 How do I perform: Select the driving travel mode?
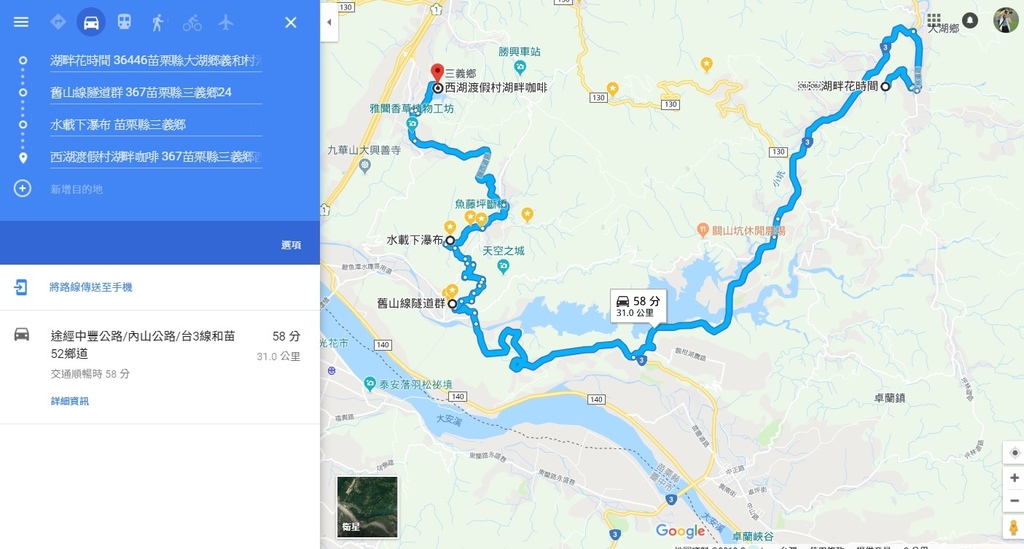(91, 22)
